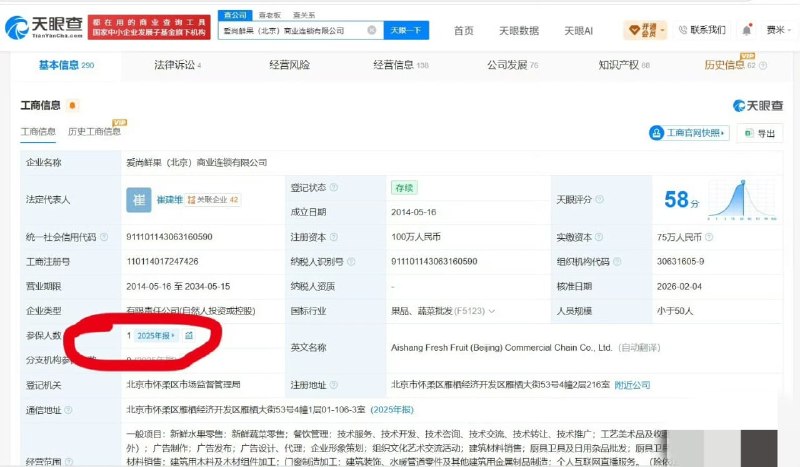Click the 工商官网快照 button
This screenshot has width=800, height=467.
tap(689, 133)
